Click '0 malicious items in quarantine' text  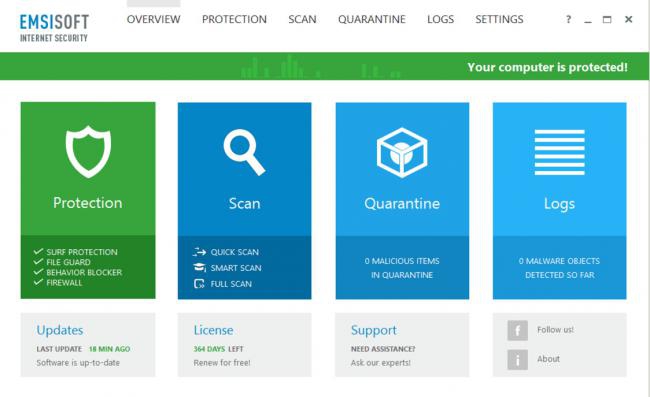402,268
